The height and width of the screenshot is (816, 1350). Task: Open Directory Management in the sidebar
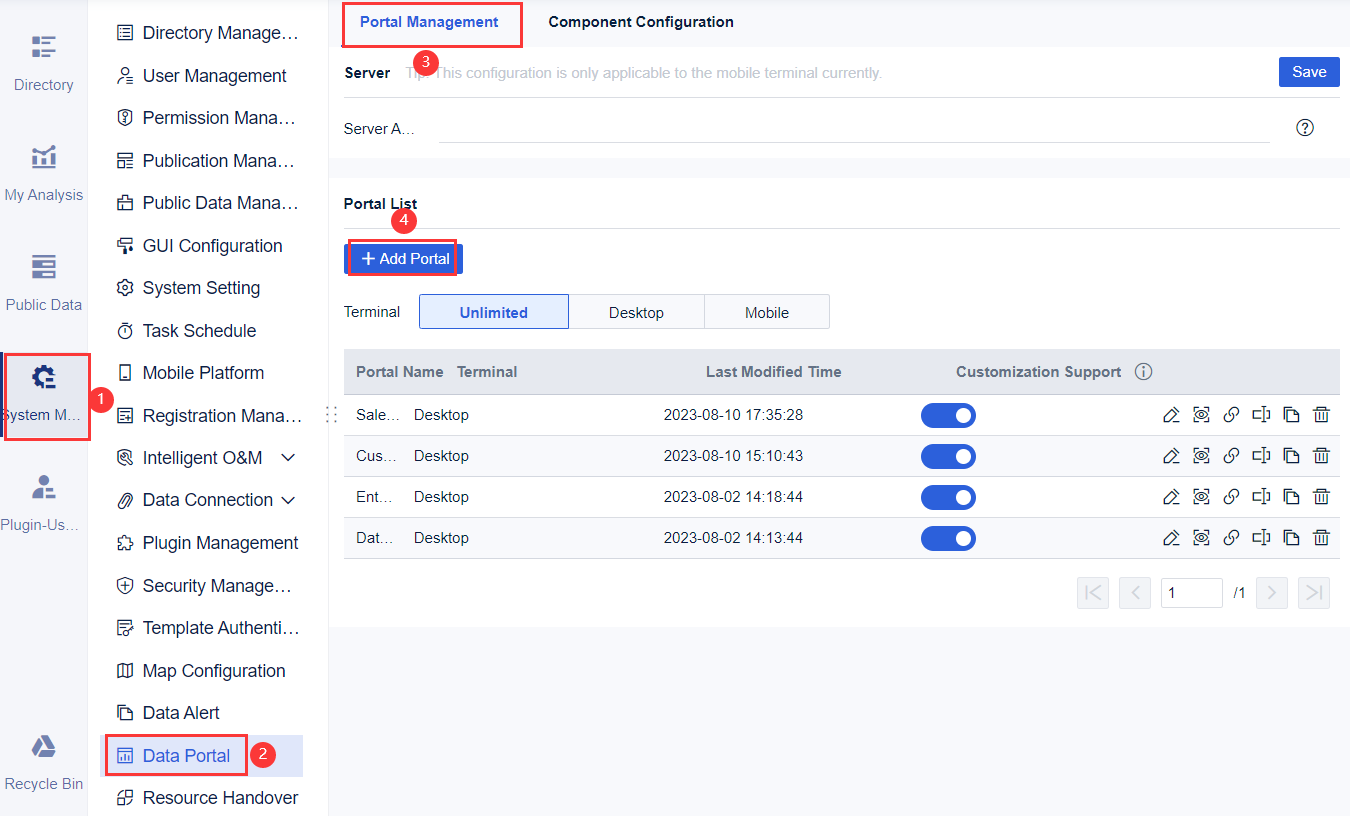click(x=207, y=32)
